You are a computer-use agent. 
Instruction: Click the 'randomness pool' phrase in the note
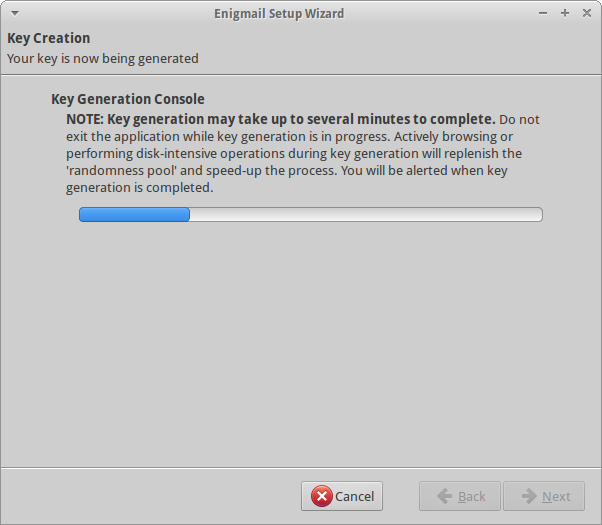(x=121, y=171)
